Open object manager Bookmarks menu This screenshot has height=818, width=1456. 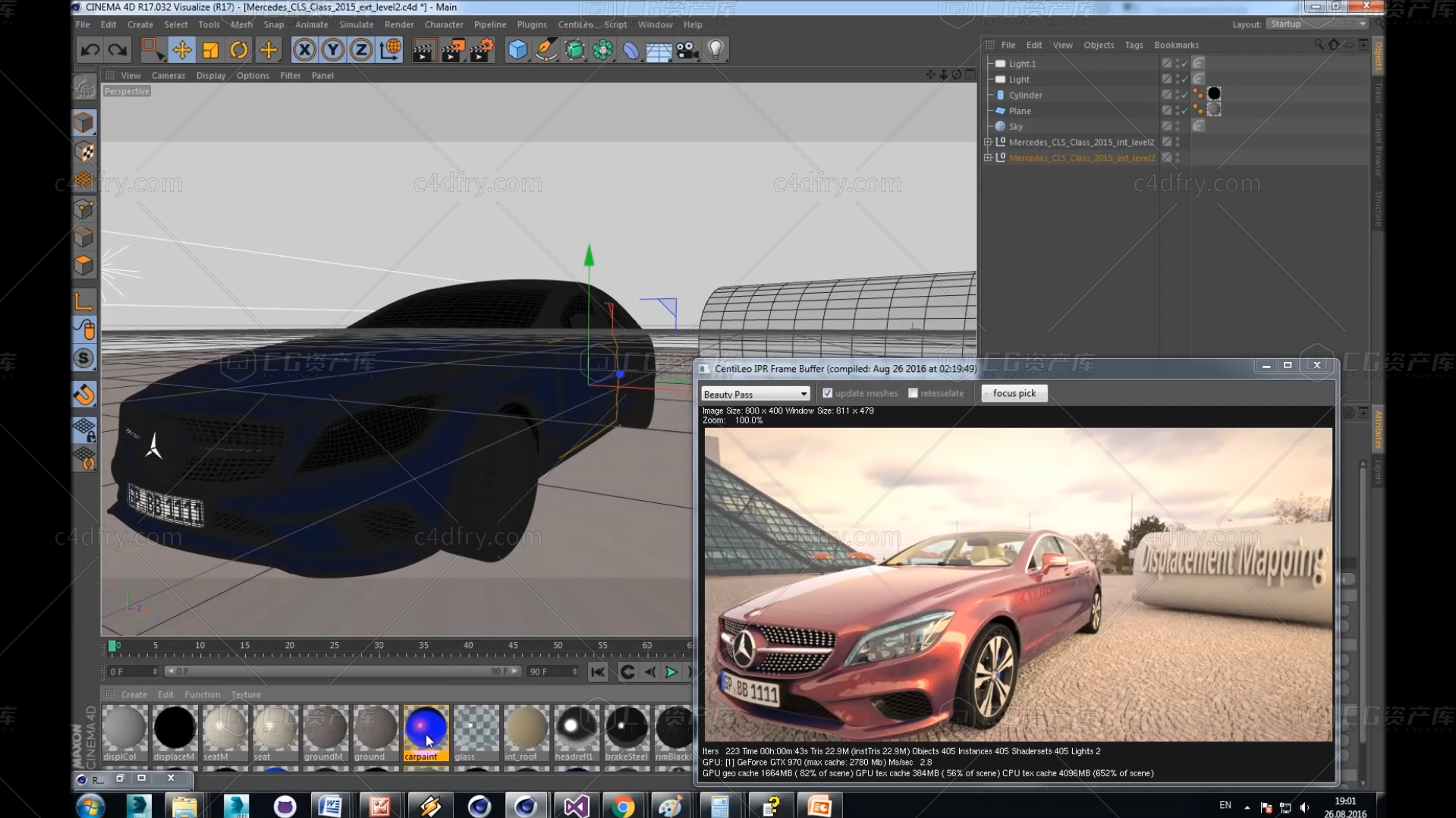coord(1176,45)
